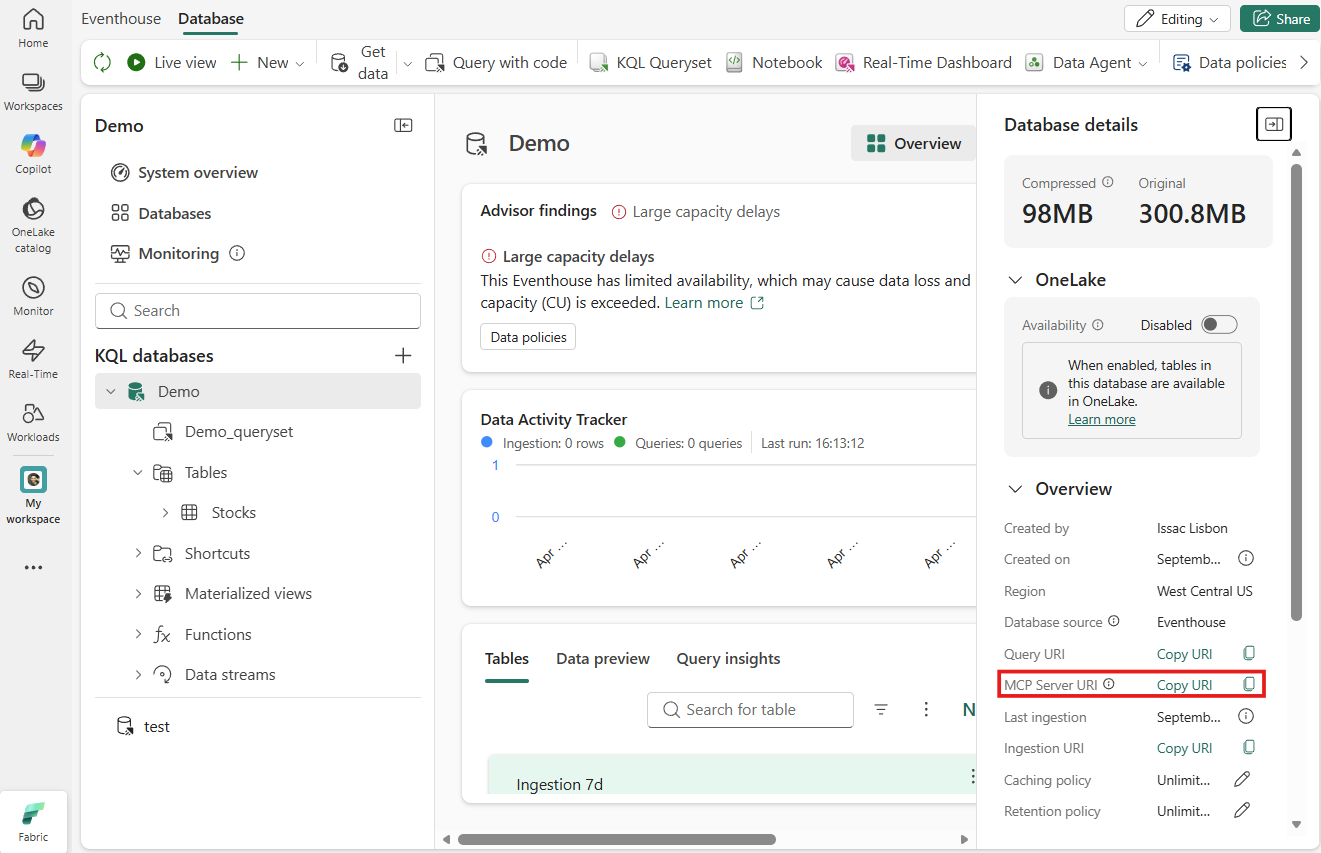Refresh the database with the refresh icon
The image size is (1321, 853).
pos(102,62)
